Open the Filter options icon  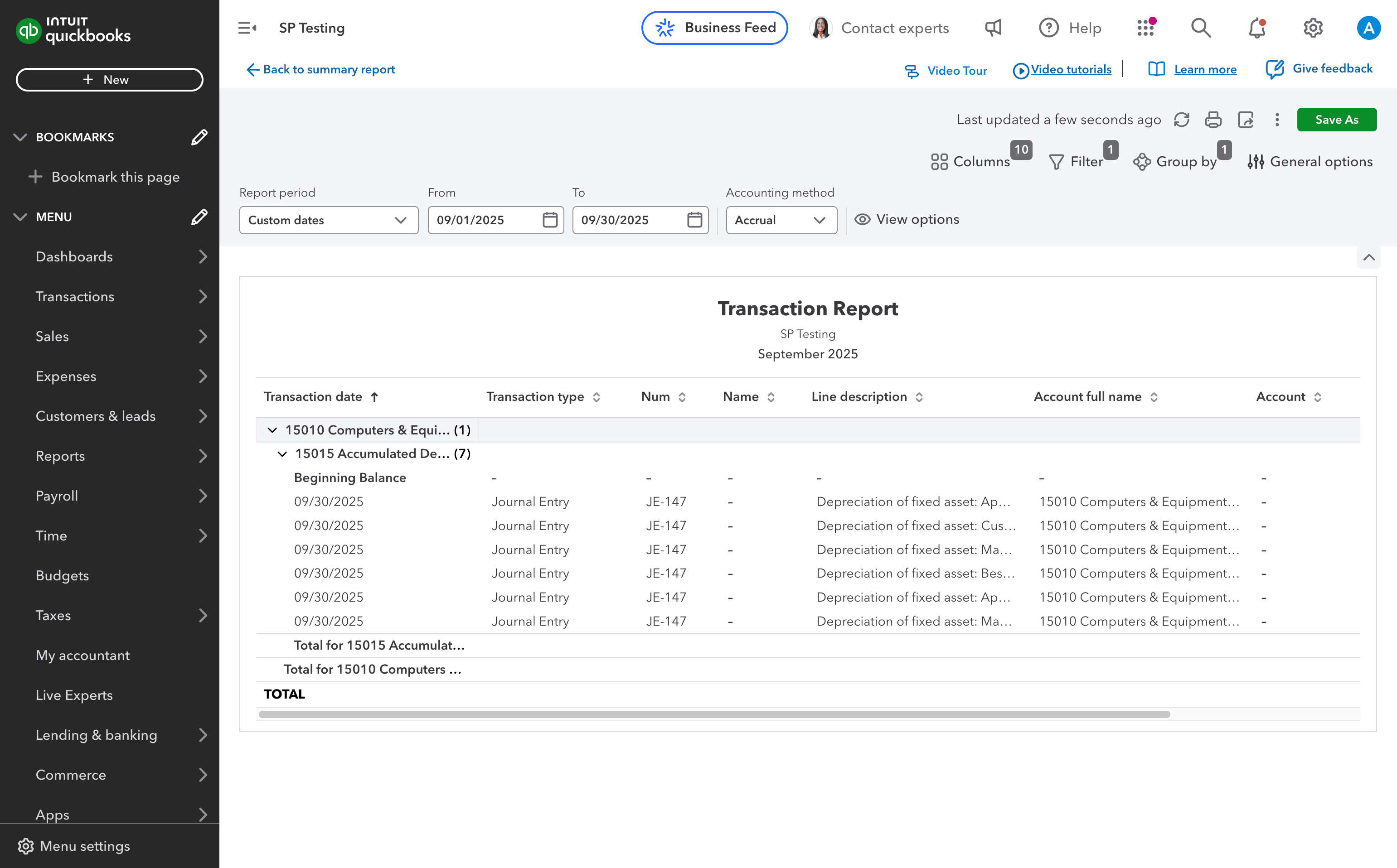point(1057,162)
